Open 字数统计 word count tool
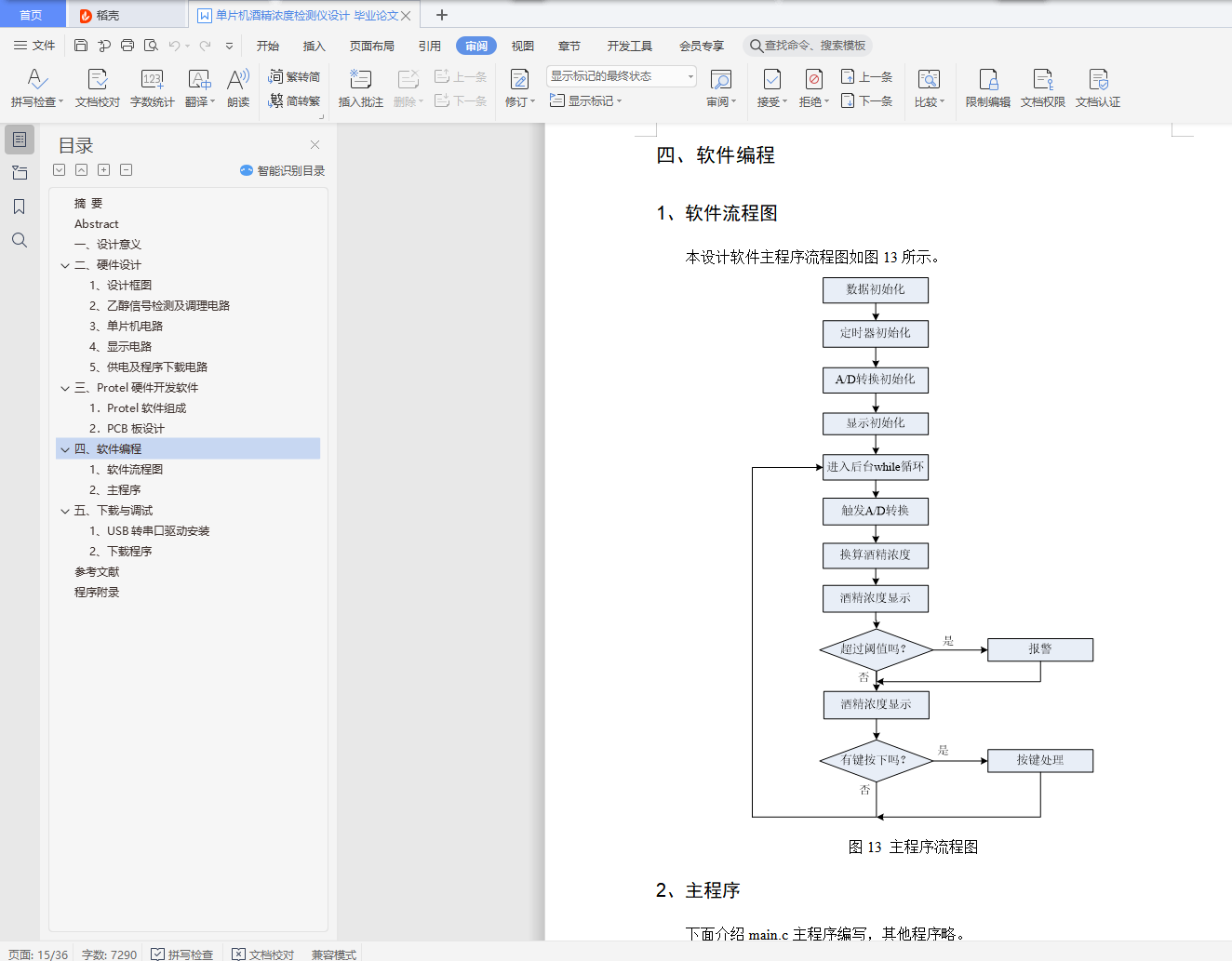Image resolution: width=1232 pixels, height=961 pixels. pos(153,88)
